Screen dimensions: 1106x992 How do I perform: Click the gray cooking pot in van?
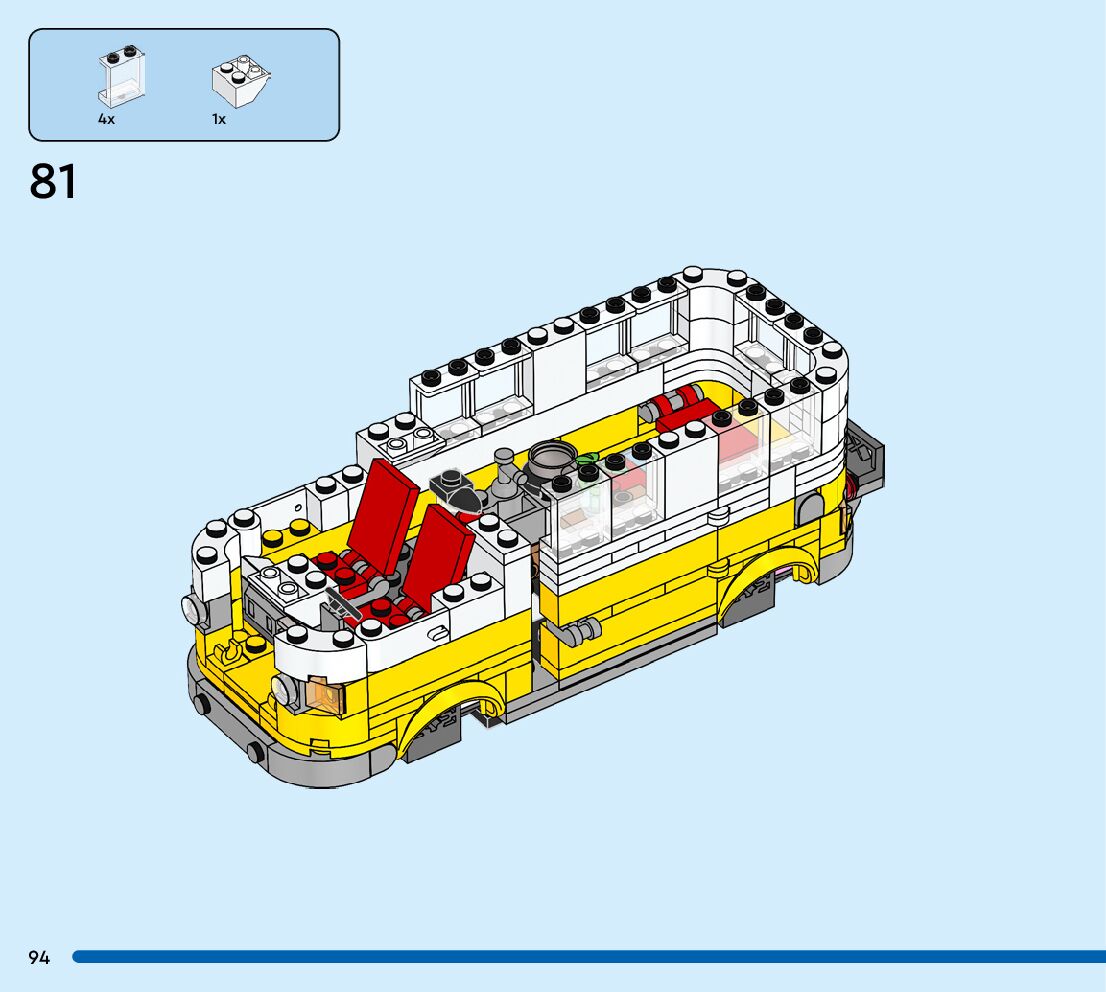point(551,463)
